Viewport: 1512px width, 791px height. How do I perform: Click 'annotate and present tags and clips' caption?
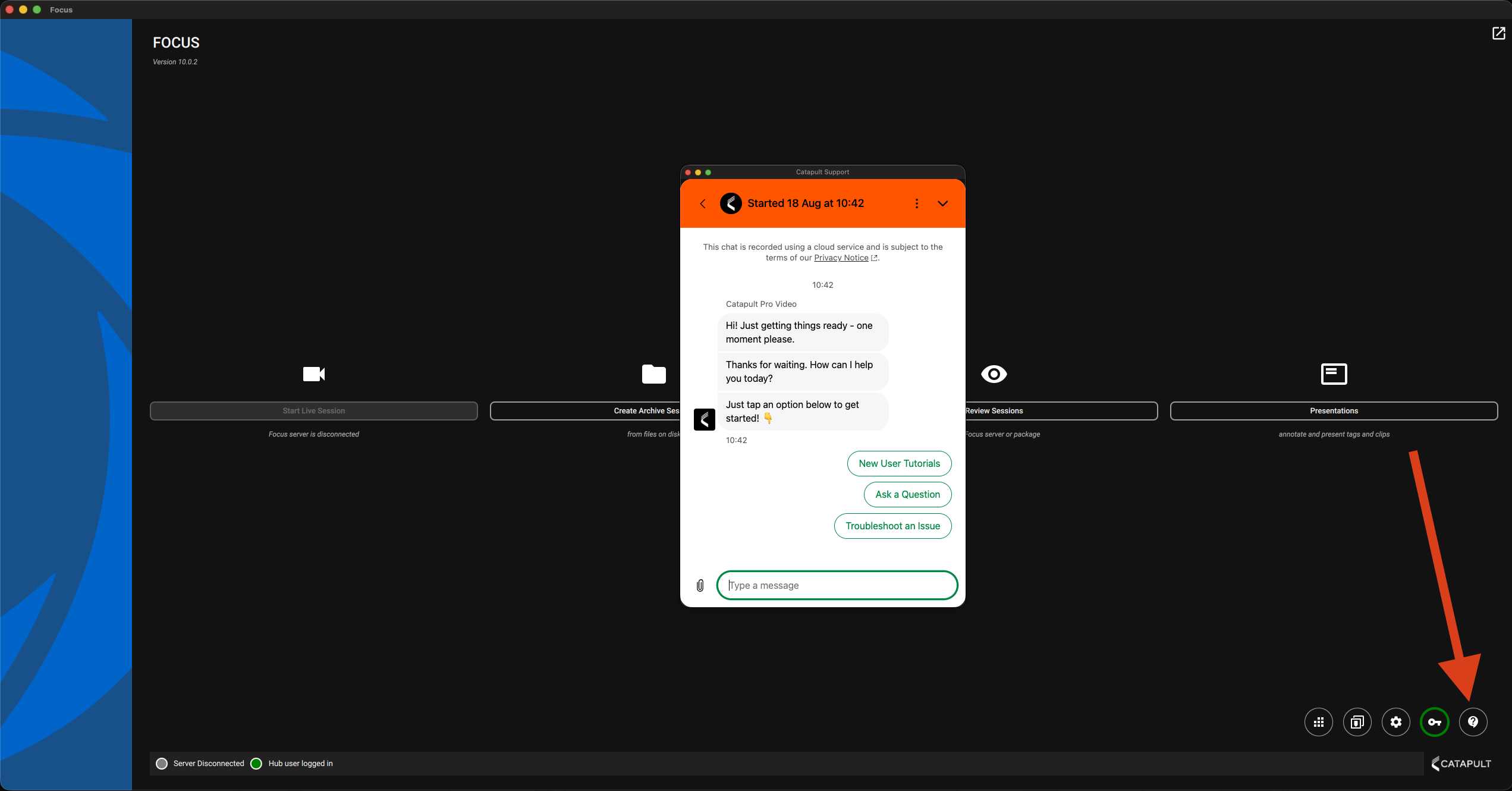coord(1334,434)
